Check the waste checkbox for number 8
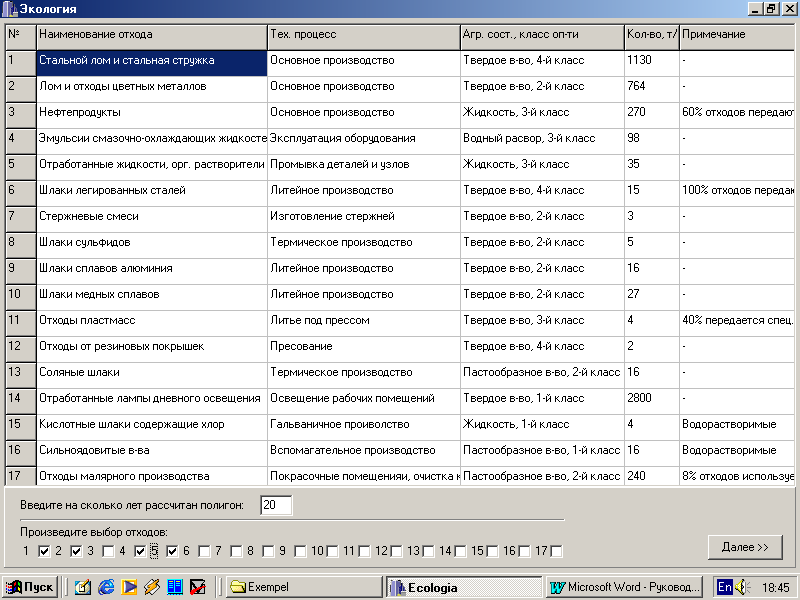Screen dimensions: 800x600 click(x=268, y=551)
